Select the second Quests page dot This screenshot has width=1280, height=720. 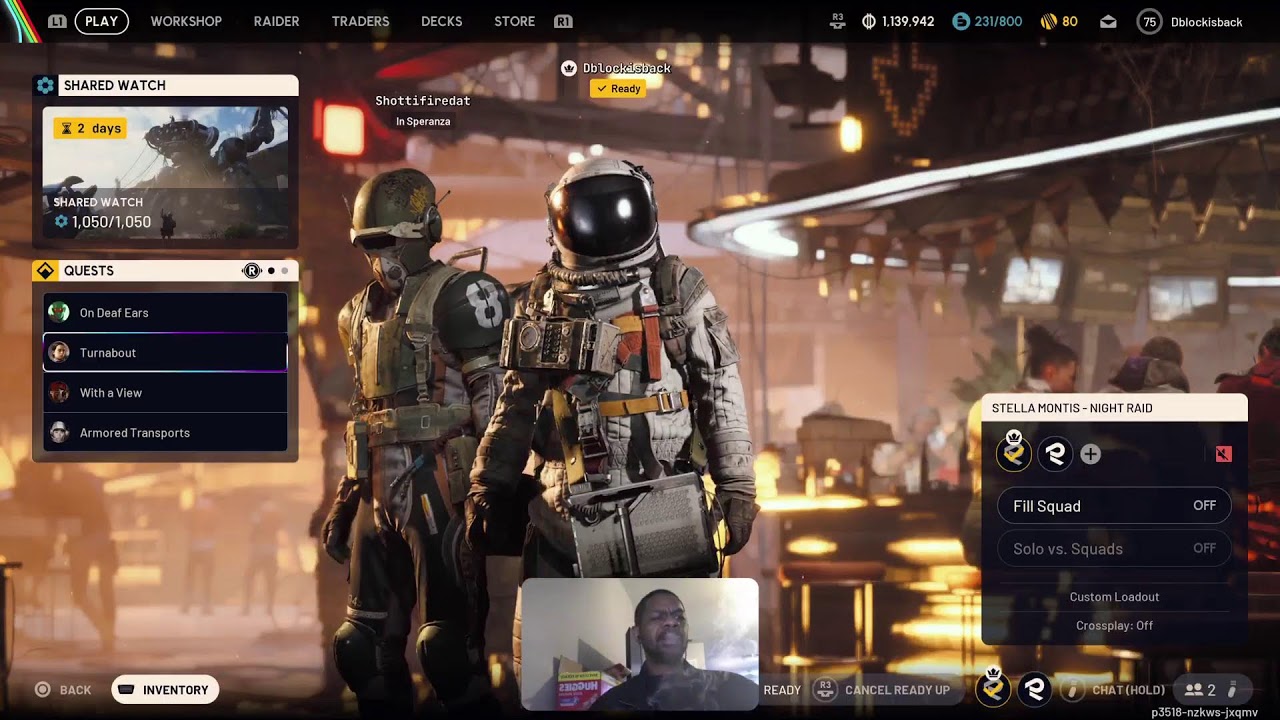click(285, 271)
